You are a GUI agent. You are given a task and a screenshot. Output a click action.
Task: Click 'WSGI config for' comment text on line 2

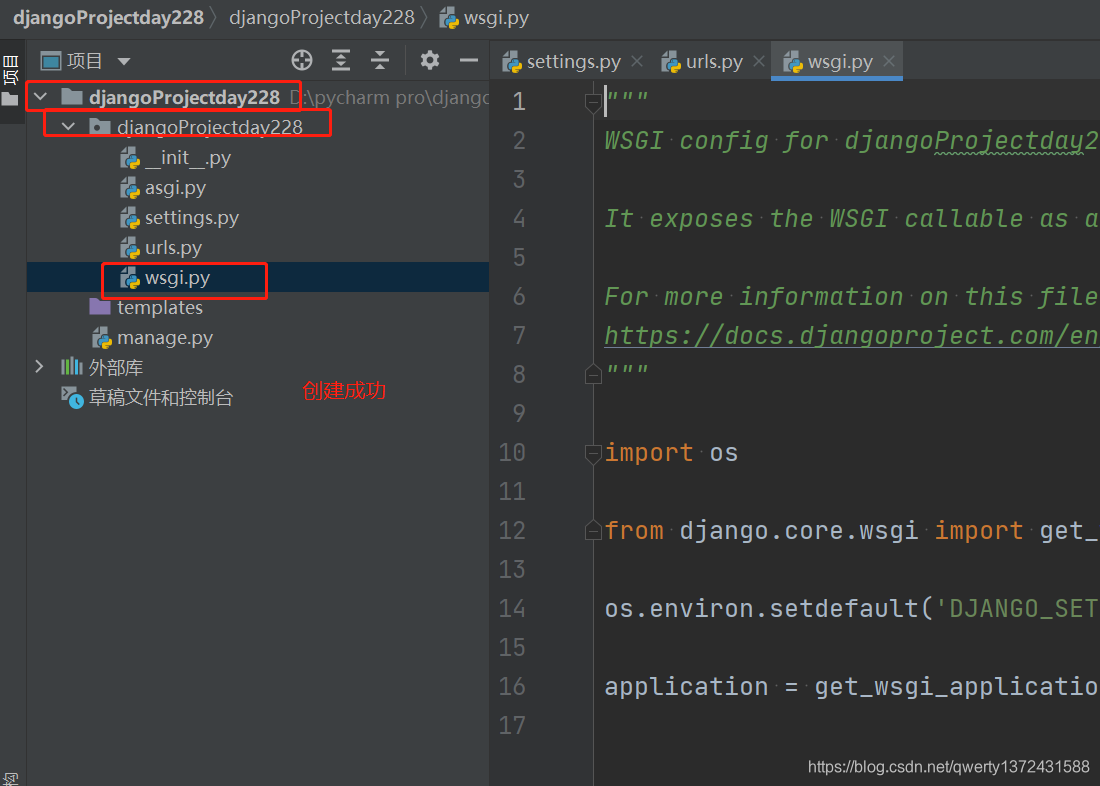716,141
